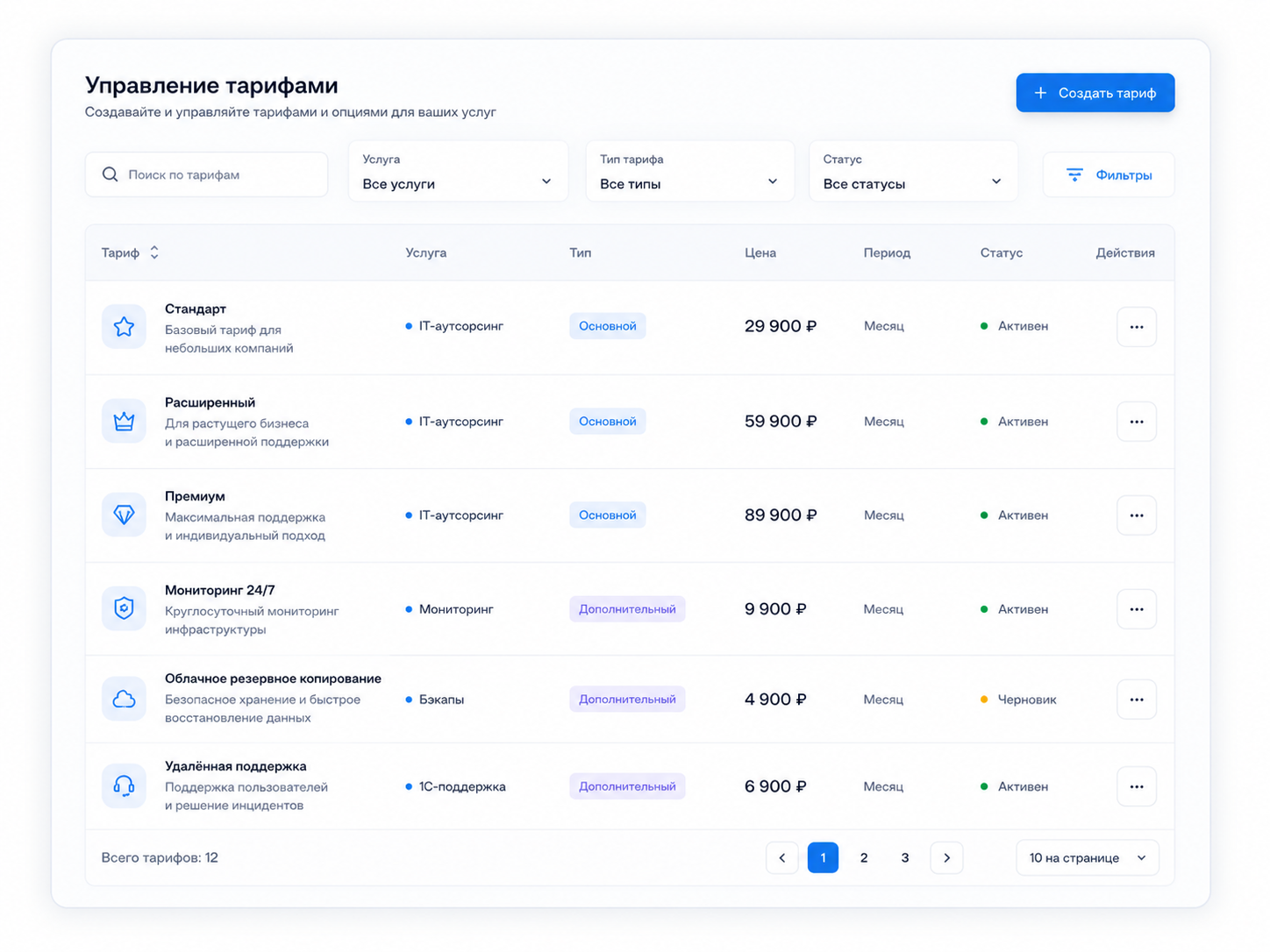Click the Стандарт tariff name
The image size is (1270, 952).
pos(196,309)
